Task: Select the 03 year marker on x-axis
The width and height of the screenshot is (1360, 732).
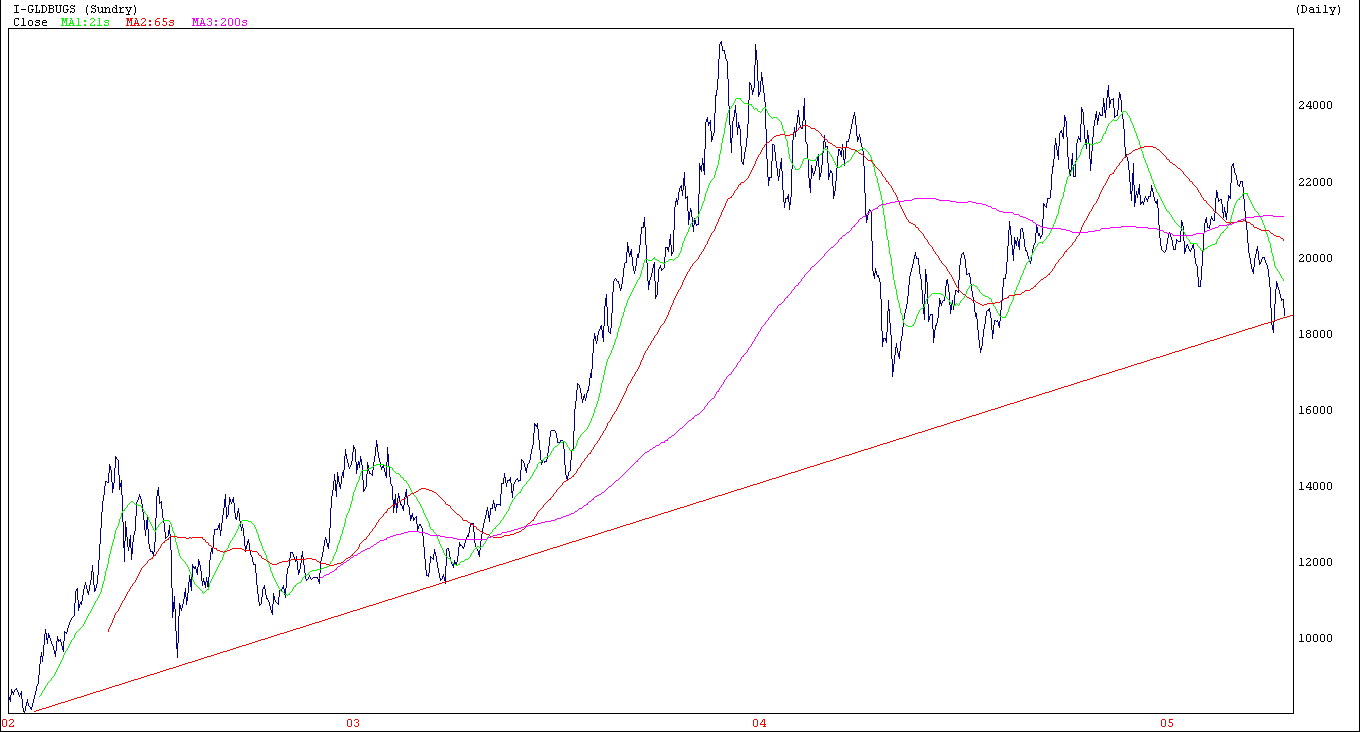Action: click(x=352, y=723)
